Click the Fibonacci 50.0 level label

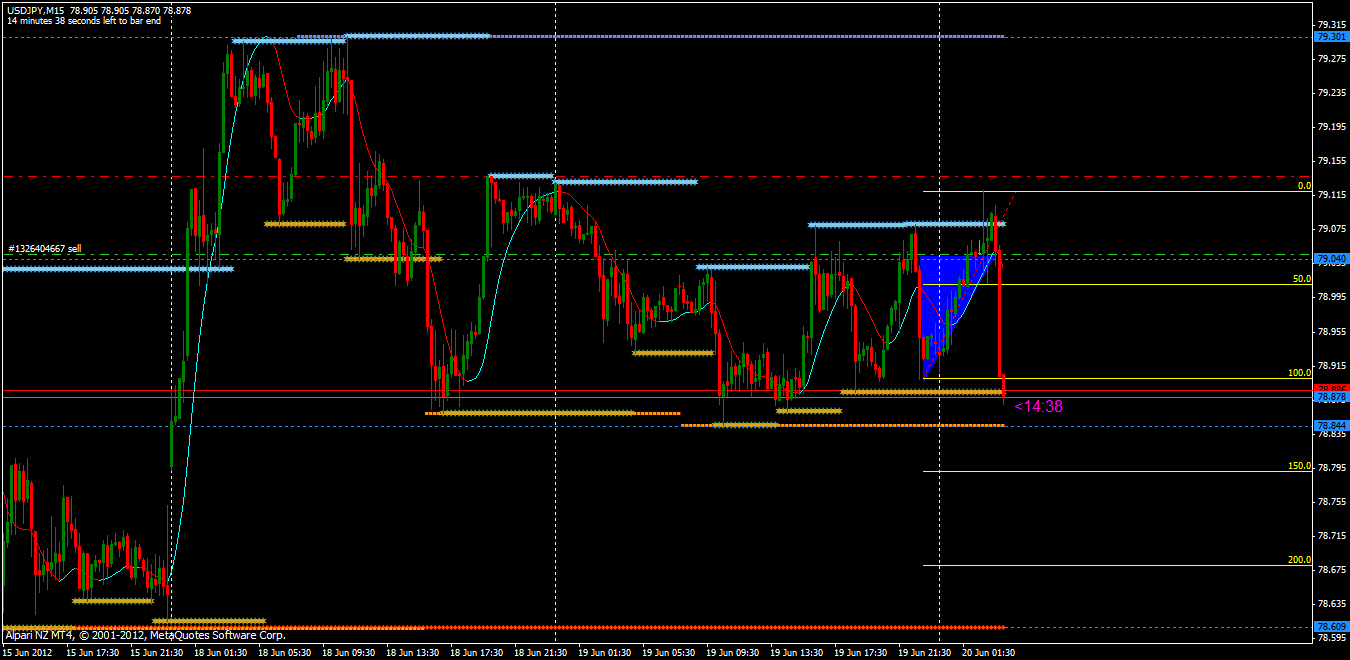pyautogui.click(x=1301, y=280)
